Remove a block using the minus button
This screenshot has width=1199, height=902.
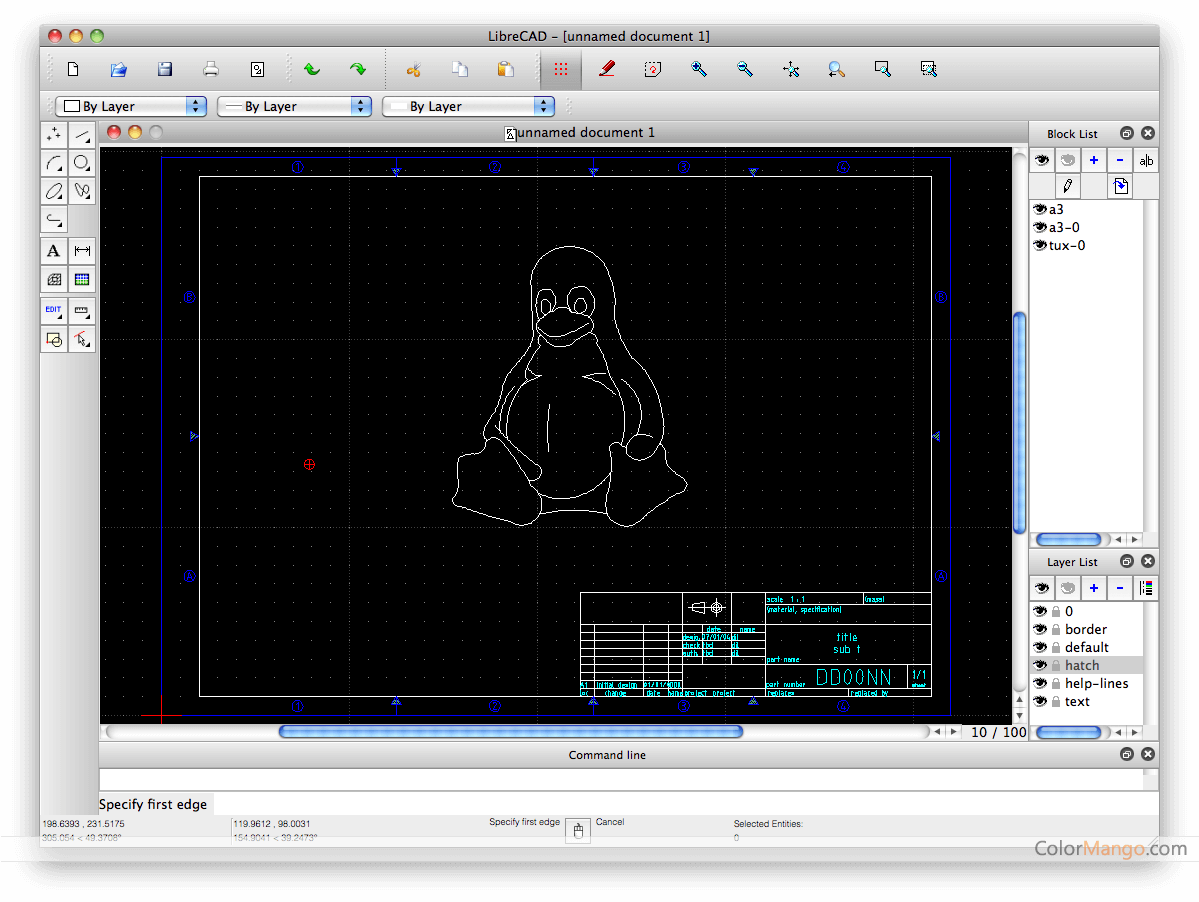click(1120, 160)
